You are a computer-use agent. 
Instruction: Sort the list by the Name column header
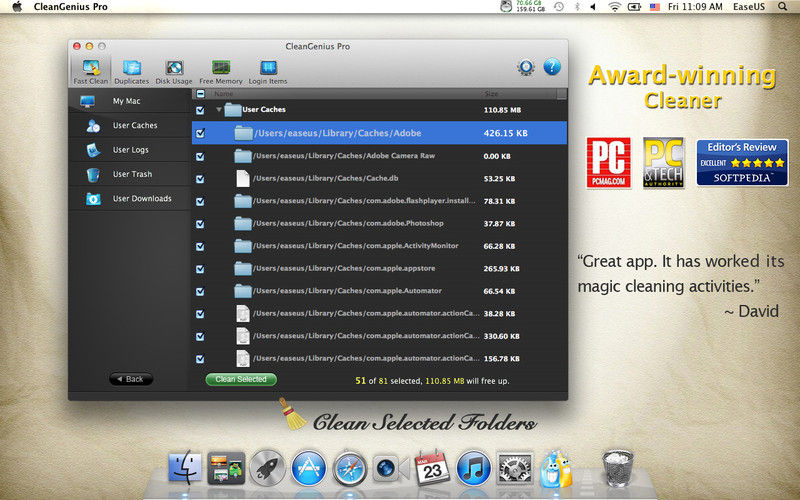click(x=223, y=94)
